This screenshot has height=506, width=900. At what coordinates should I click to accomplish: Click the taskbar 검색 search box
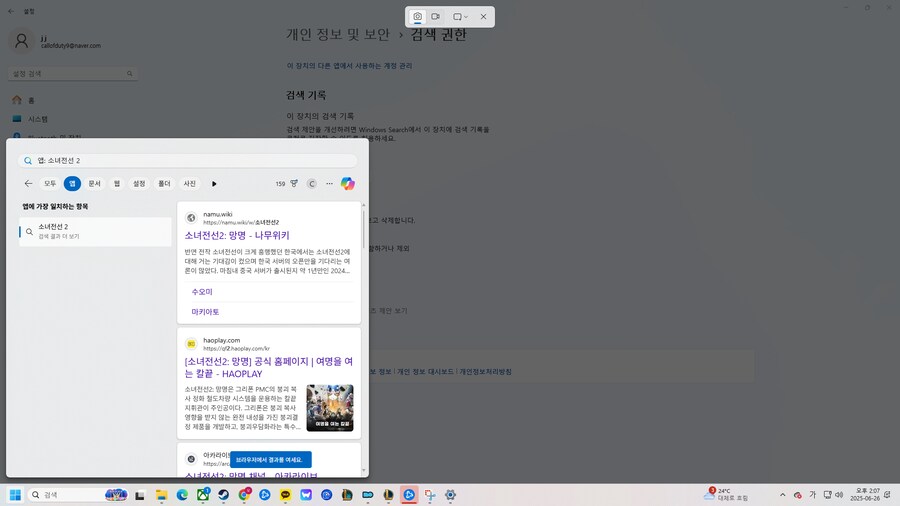tap(78, 495)
